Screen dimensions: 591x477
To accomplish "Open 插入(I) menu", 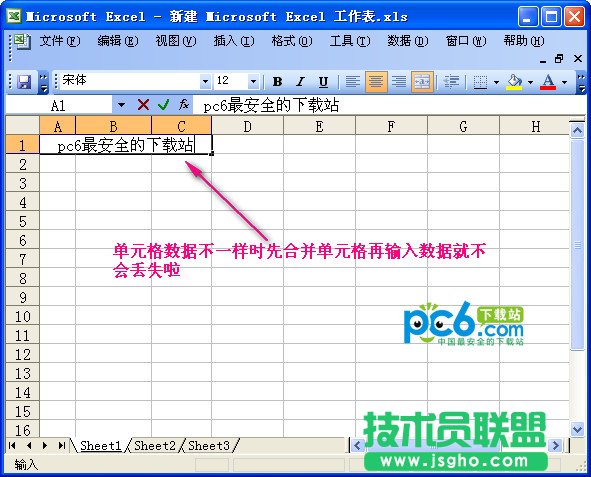I will tap(234, 41).
